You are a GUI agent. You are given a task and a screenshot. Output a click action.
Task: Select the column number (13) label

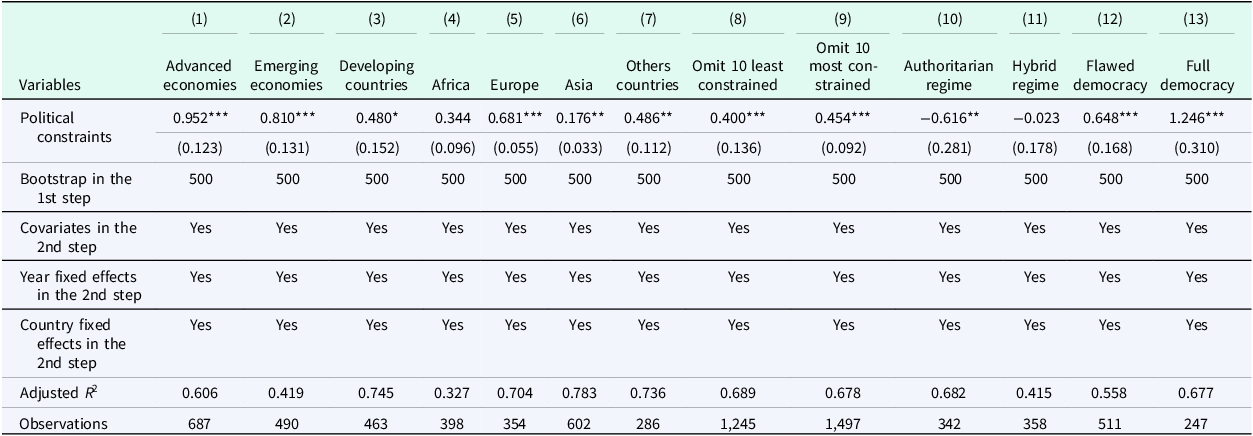(1197, 19)
